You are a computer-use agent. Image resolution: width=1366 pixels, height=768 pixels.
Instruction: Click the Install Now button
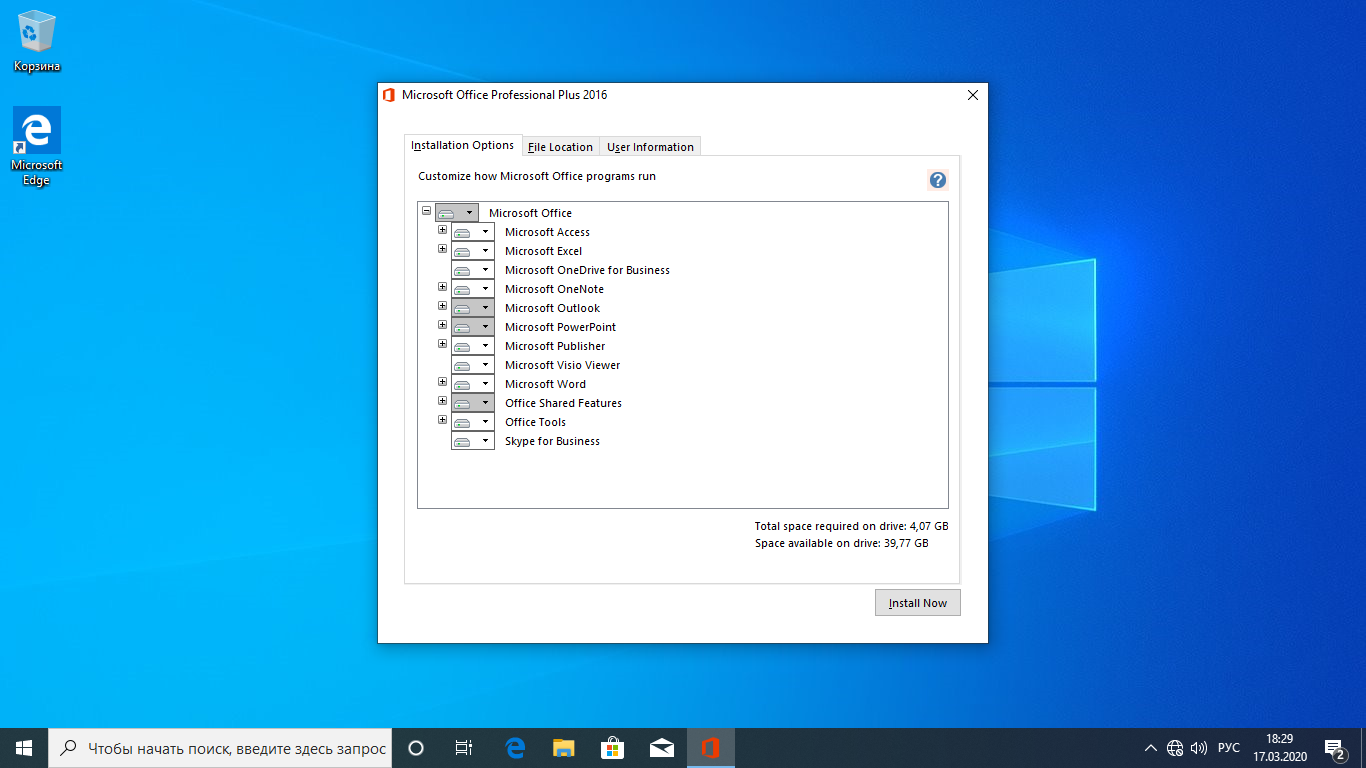click(917, 603)
